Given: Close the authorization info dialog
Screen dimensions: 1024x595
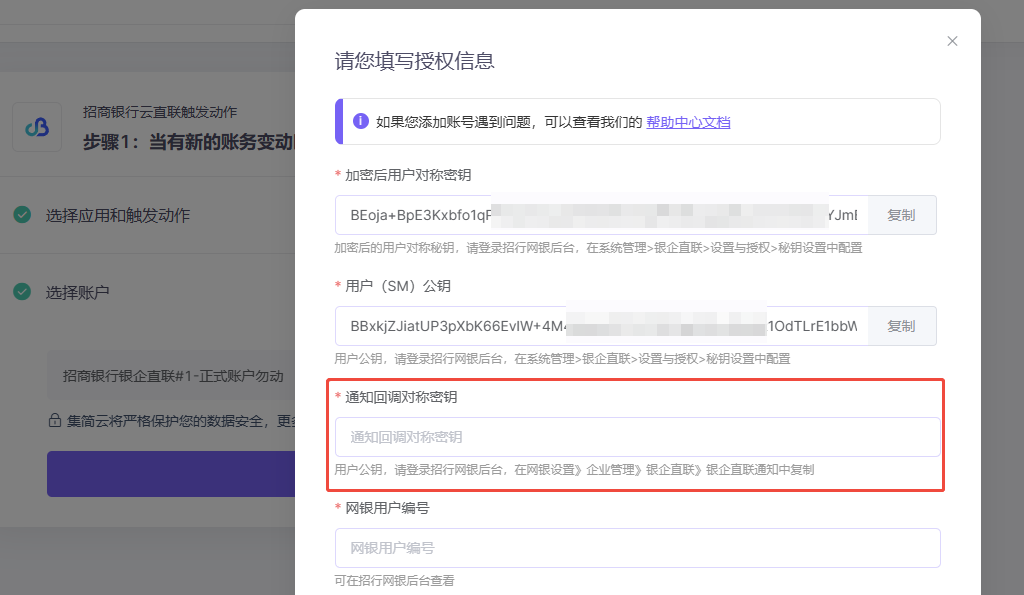Looking at the screenshot, I should [x=952, y=41].
